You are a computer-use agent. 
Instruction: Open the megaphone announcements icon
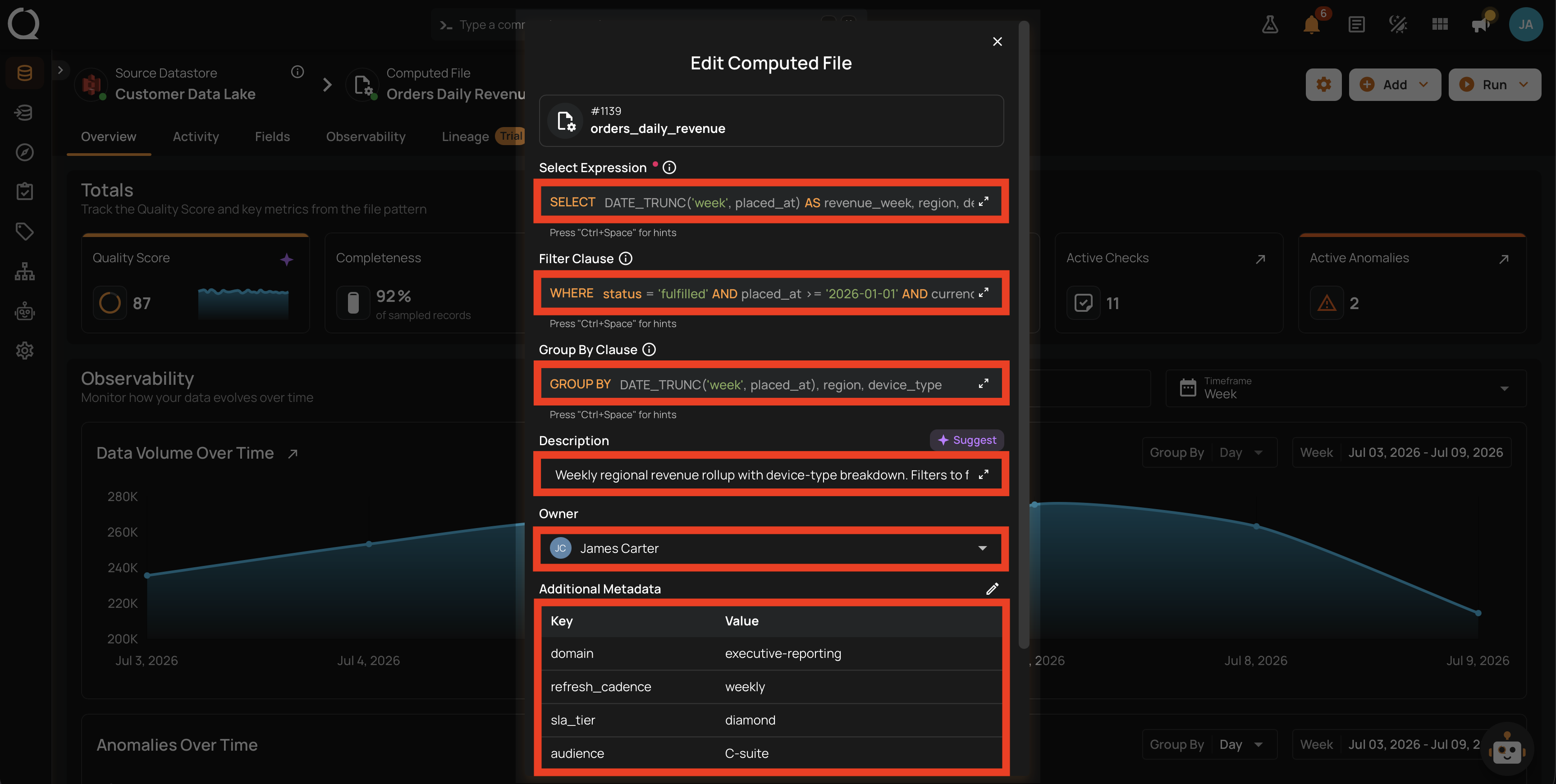point(1480,24)
